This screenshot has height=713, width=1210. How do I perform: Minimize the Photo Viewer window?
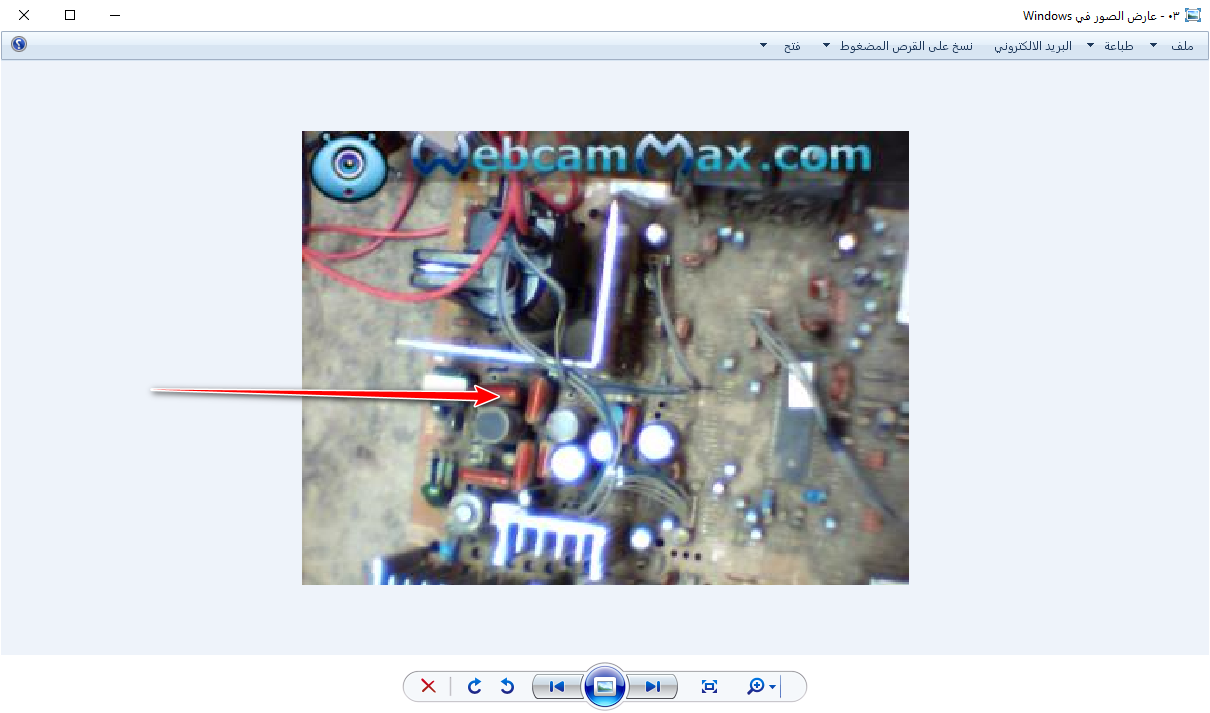(x=115, y=16)
